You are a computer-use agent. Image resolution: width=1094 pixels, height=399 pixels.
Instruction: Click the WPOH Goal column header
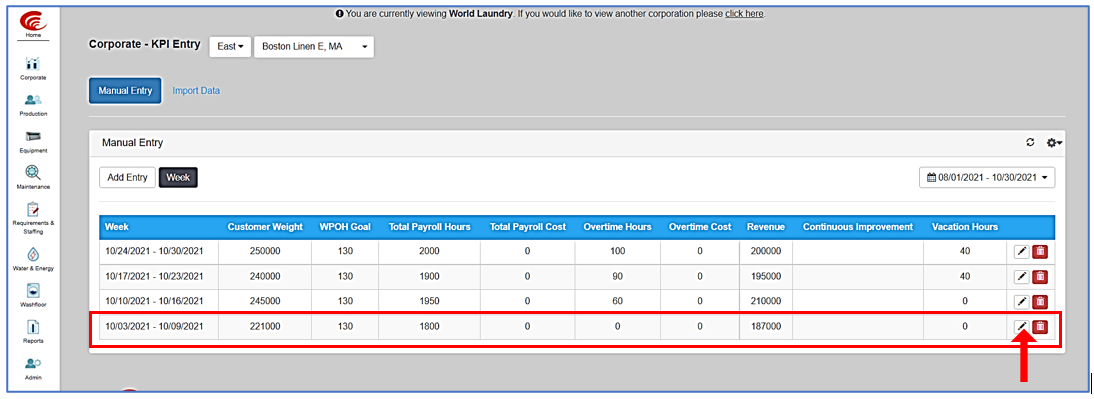pyautogui.click(x=346, y=227)
